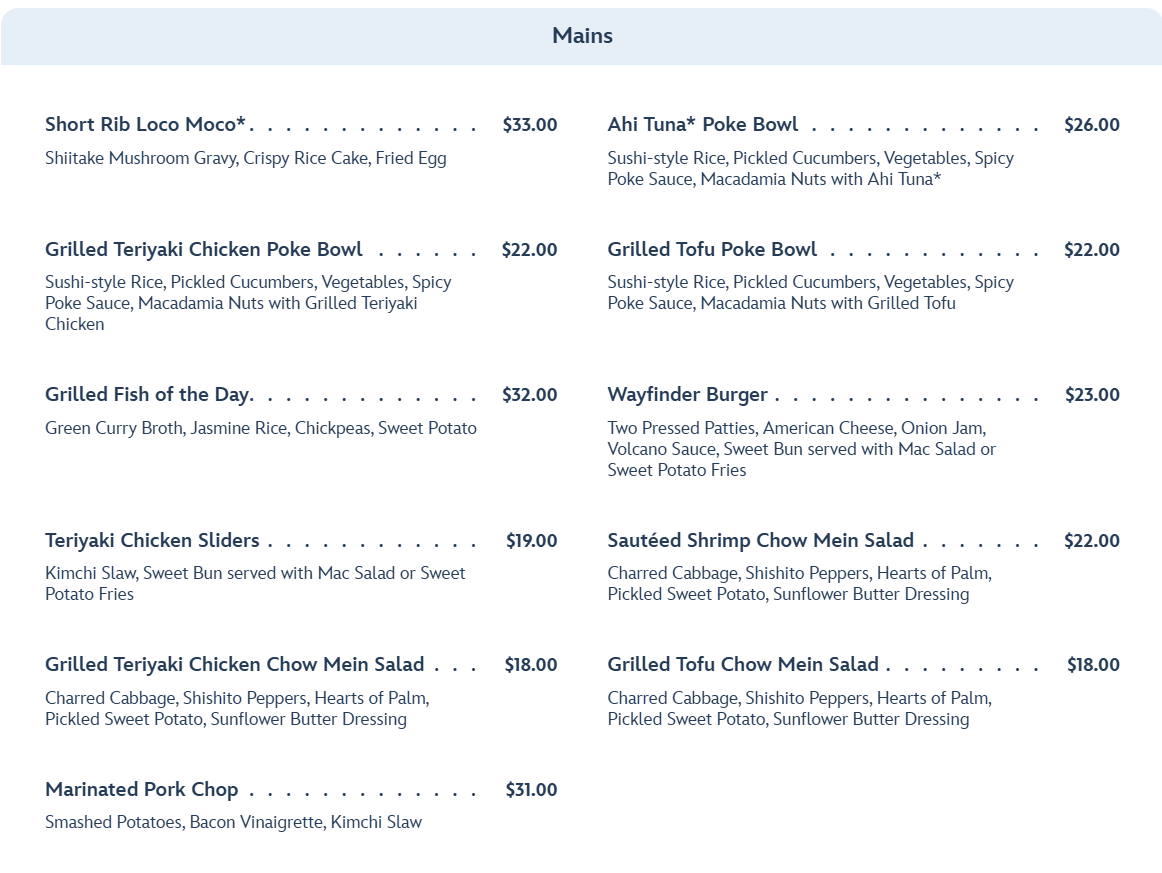The height and width of the screenshot is (873, 1162).
Task: Click the Smashed Potatoes, Bacon Vinaigrette description
Action: [x=233, y=822]
